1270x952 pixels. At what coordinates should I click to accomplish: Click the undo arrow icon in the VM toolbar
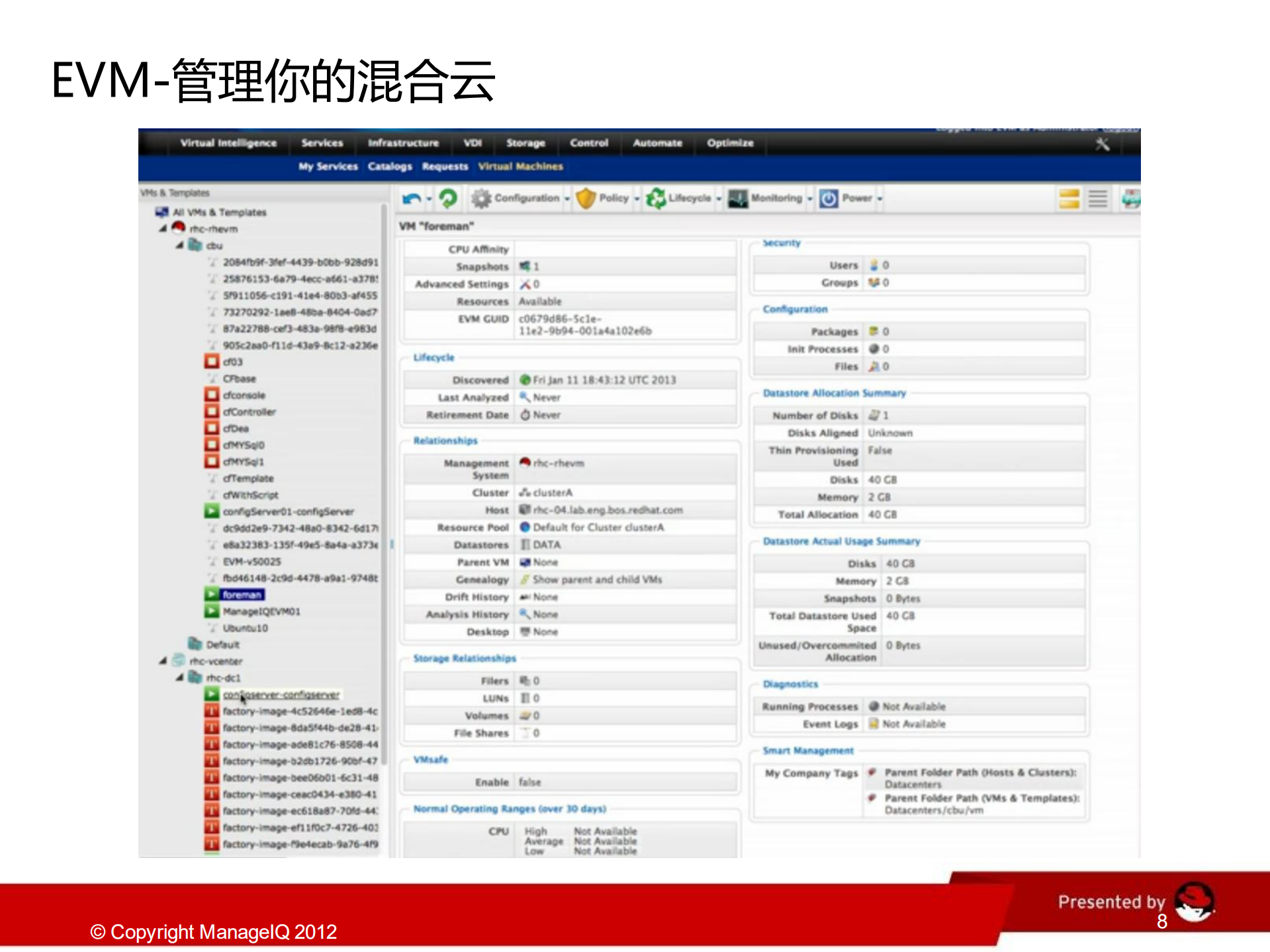click(410, 198)
